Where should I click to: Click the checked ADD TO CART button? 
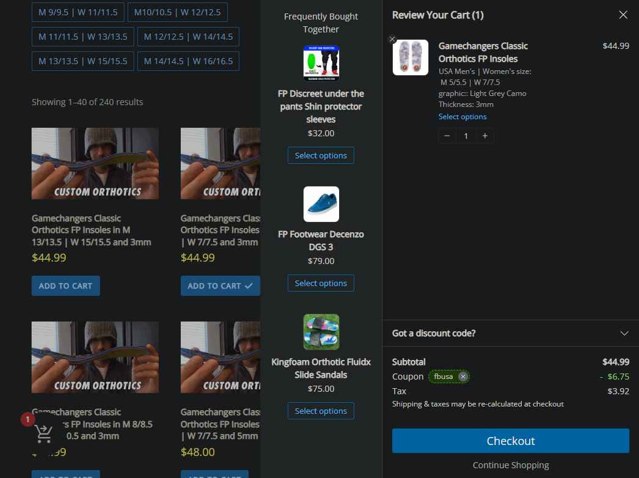(x=220, y=286)
